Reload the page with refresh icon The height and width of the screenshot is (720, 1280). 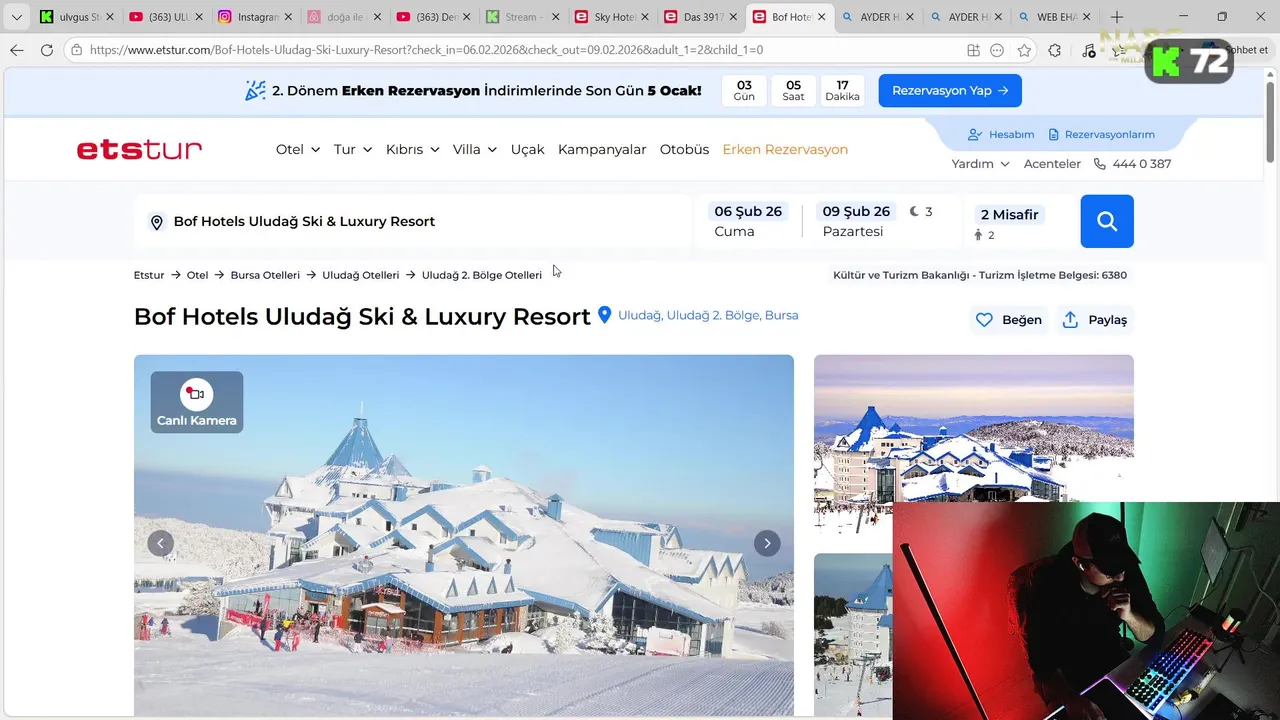click(x=46, y=50)
